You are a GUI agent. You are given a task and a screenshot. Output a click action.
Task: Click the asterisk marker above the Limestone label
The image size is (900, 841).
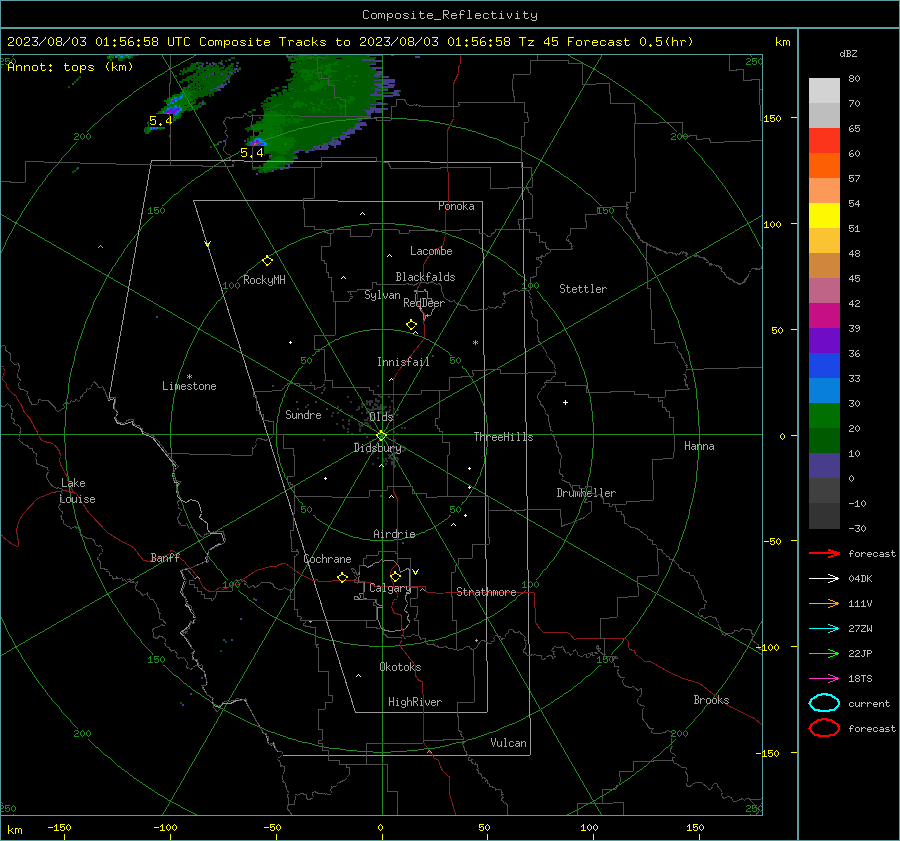click(189, 377)
